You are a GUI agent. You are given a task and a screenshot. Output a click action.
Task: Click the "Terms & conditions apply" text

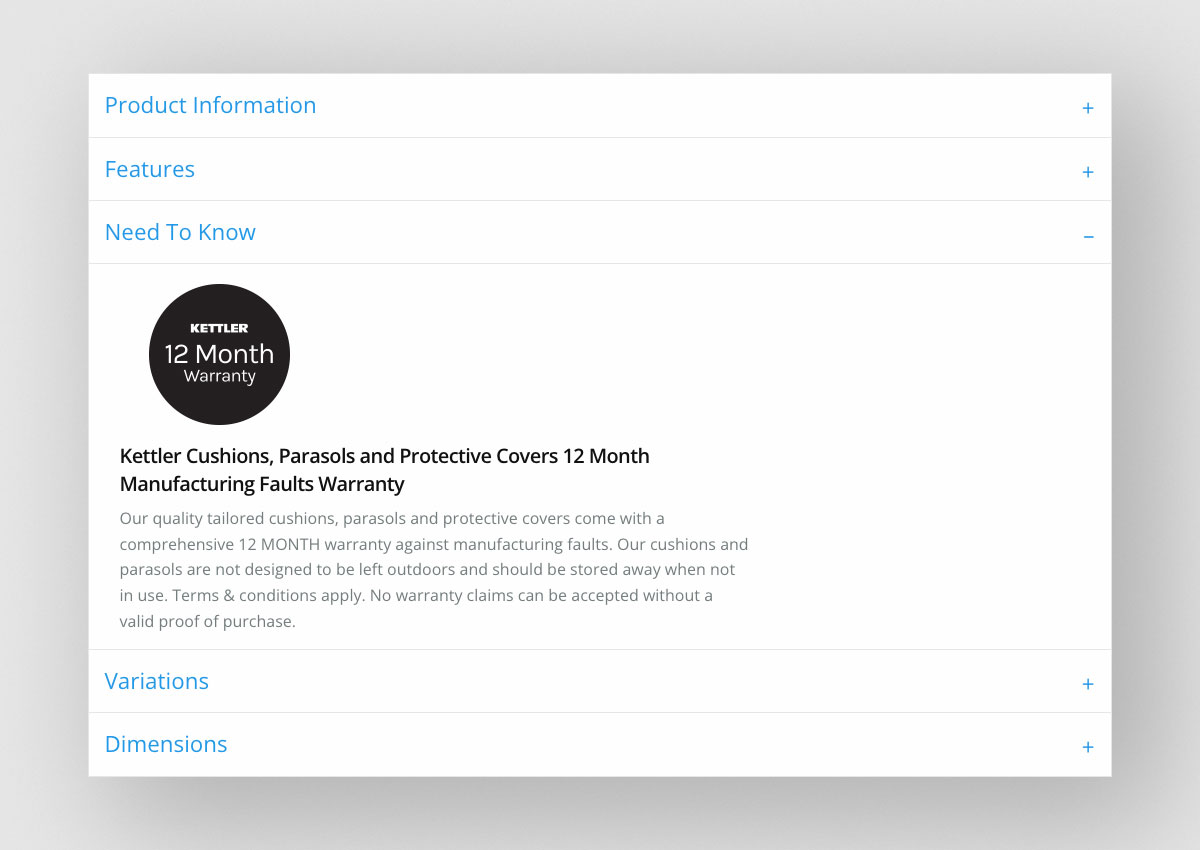pyautogui.click(x=268, y=595)
